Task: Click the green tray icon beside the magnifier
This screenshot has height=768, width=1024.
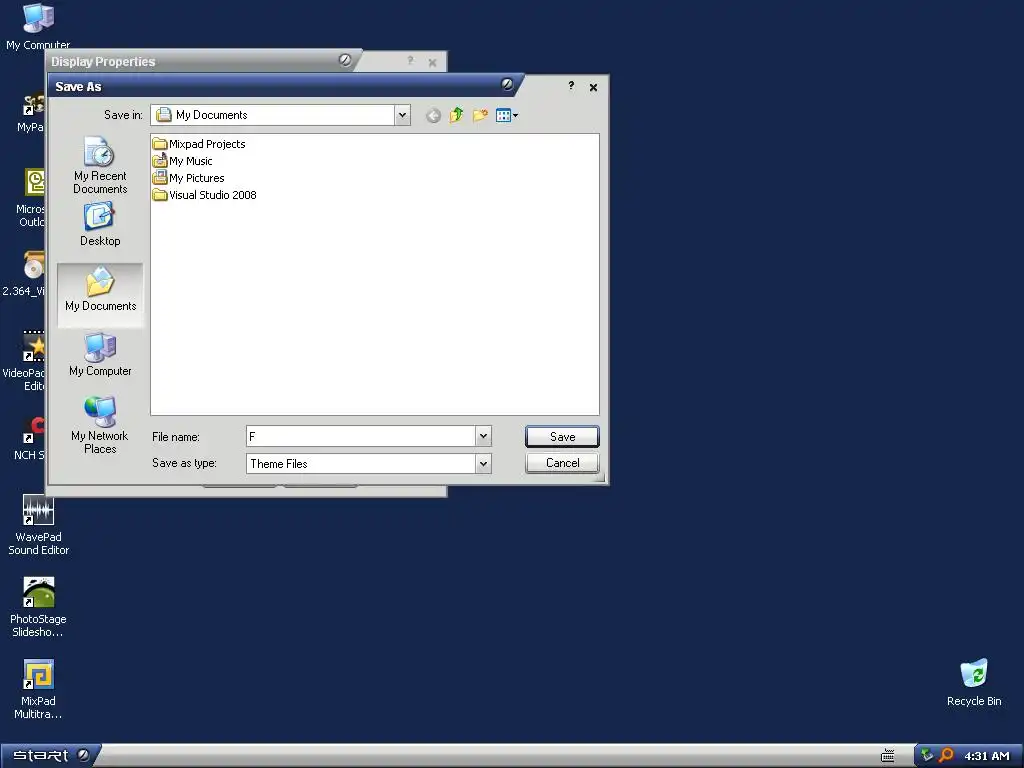Action: point(927,756)
